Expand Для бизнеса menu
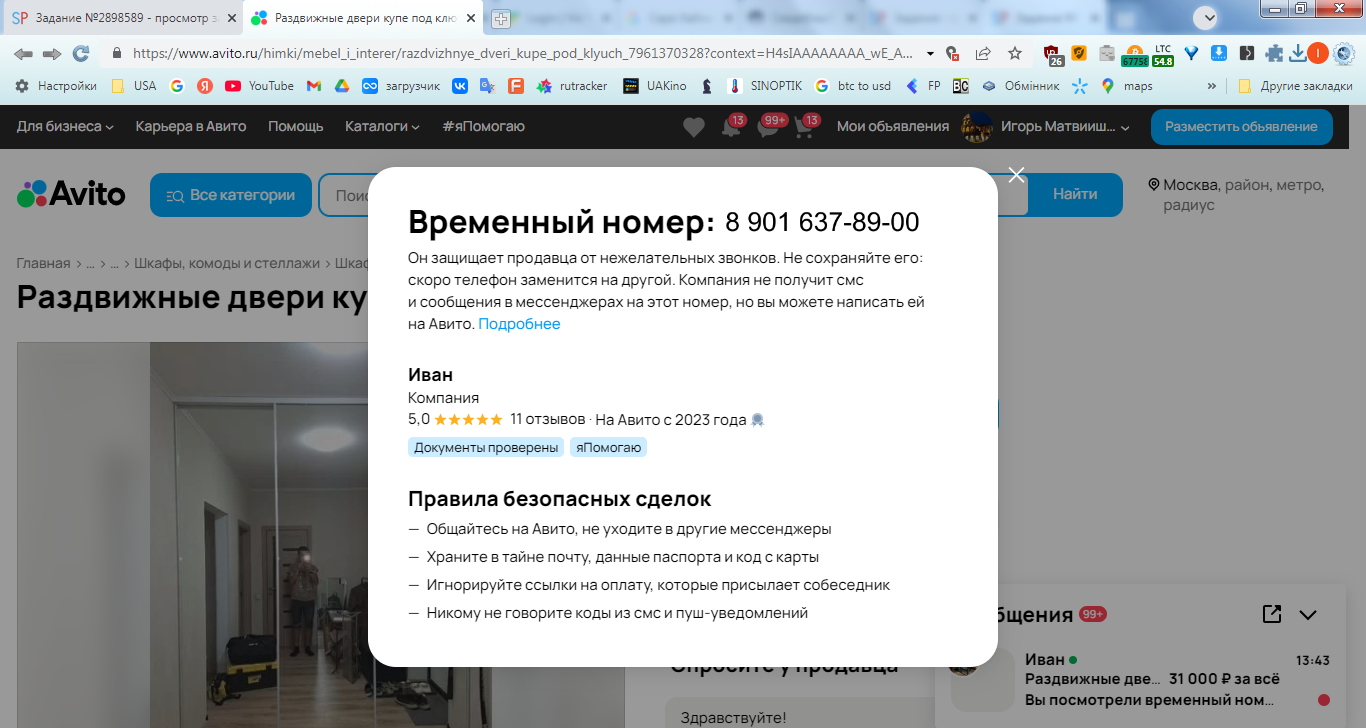1366x728 pixels. pos(65,126)
